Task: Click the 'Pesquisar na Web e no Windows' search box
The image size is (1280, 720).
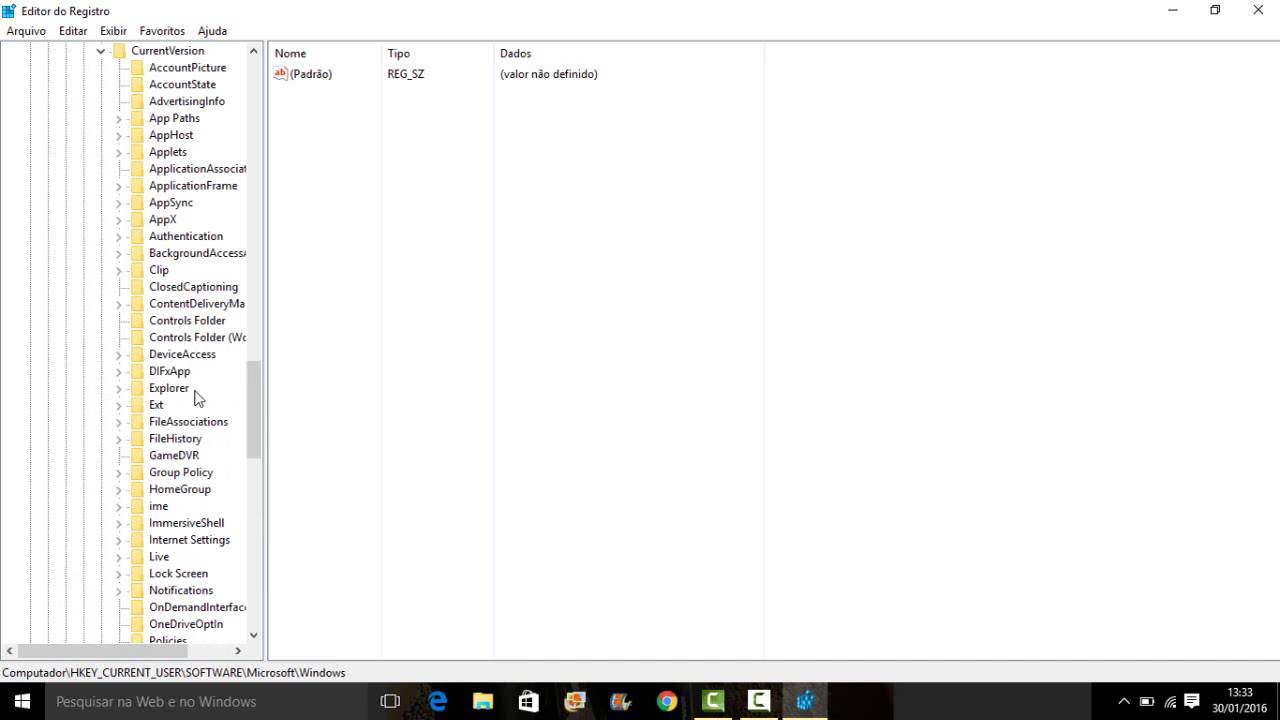Action: (x=206, y=701)
